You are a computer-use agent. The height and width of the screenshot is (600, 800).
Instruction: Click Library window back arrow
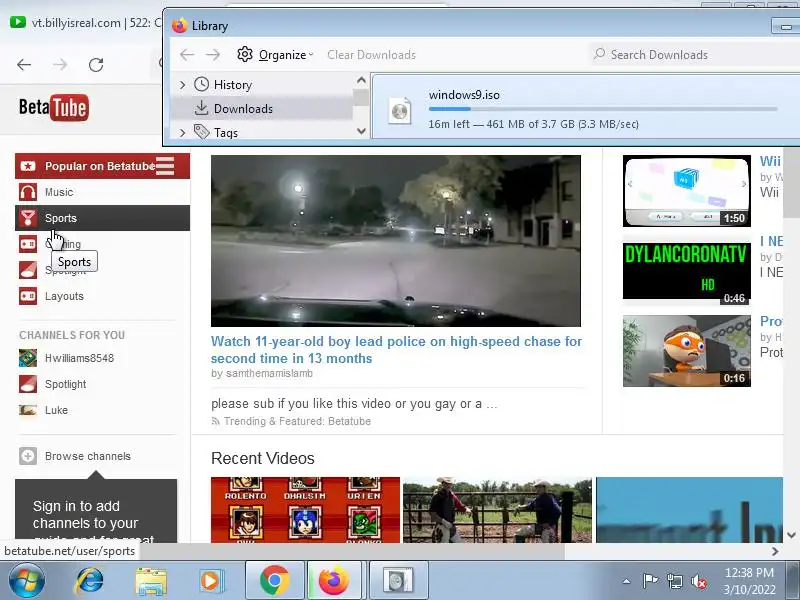pos(187,55)
